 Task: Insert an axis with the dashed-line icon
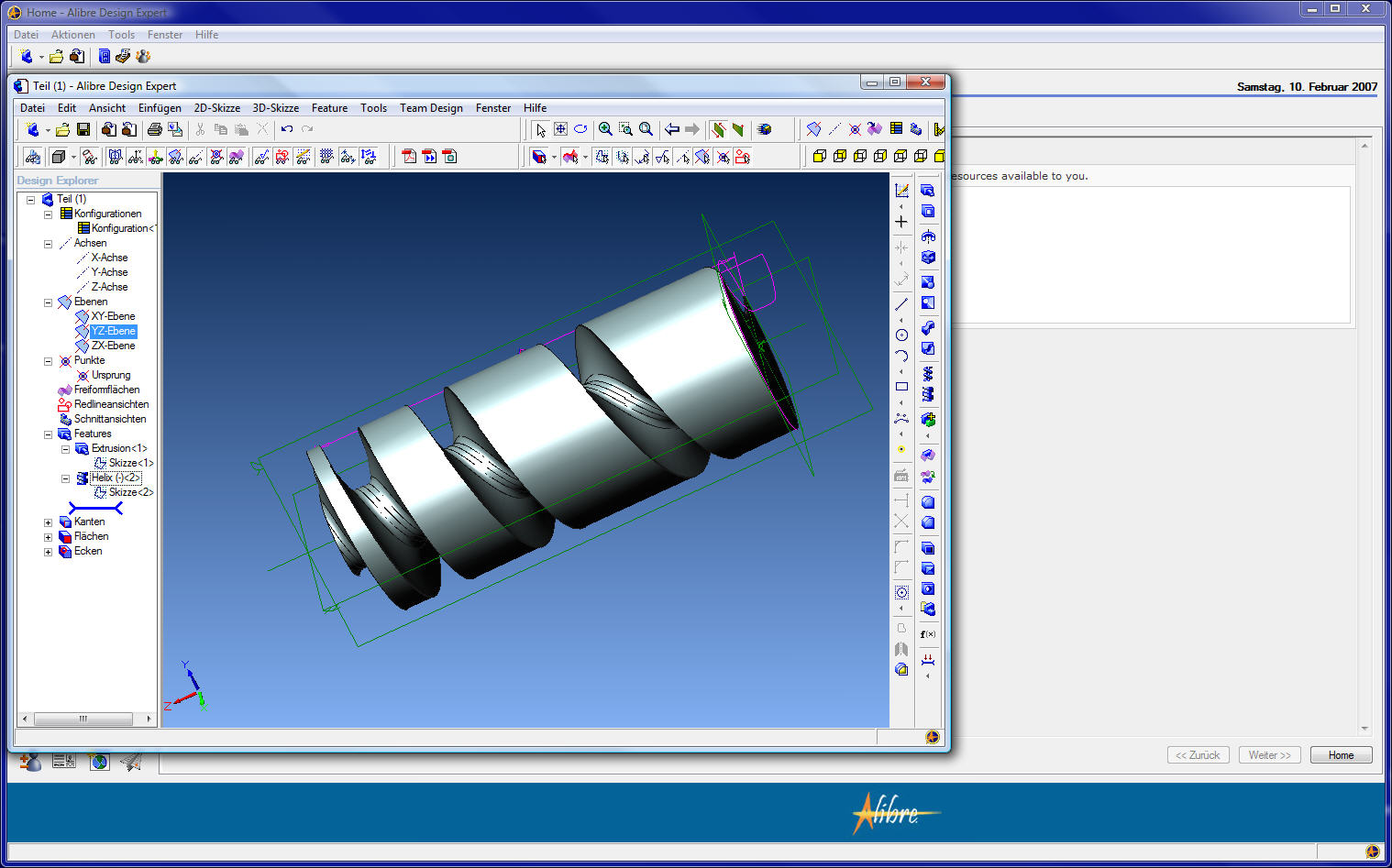pyautogui.click(x=834, y=129)
